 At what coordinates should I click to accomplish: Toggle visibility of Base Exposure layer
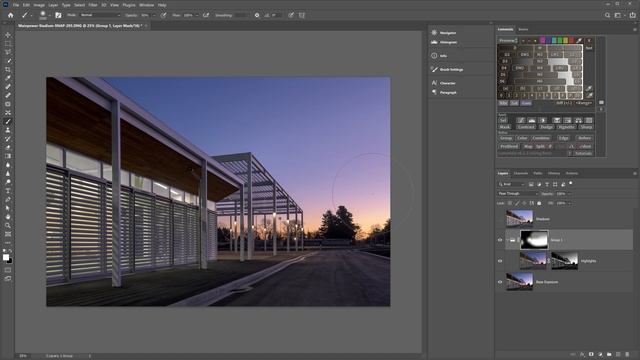pyautogui.click(x=500, y=282)
